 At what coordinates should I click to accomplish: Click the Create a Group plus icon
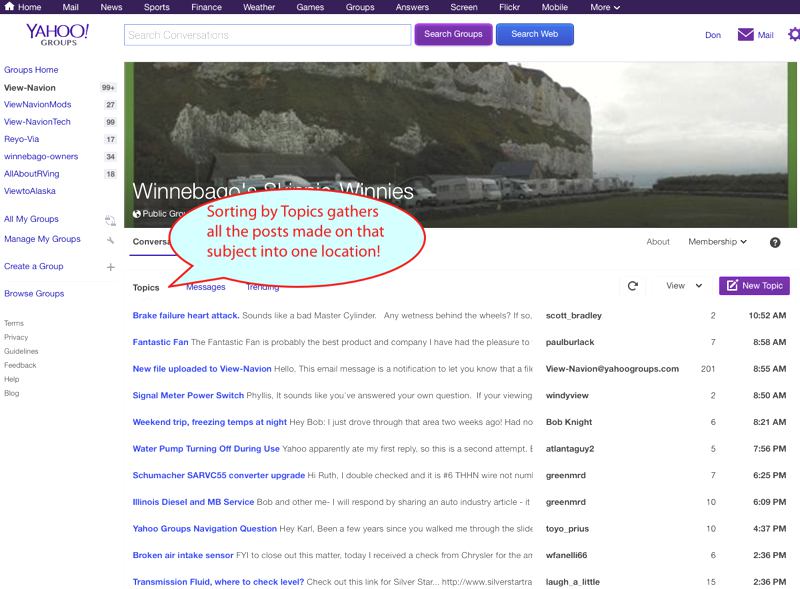click(x=110, y=267)
